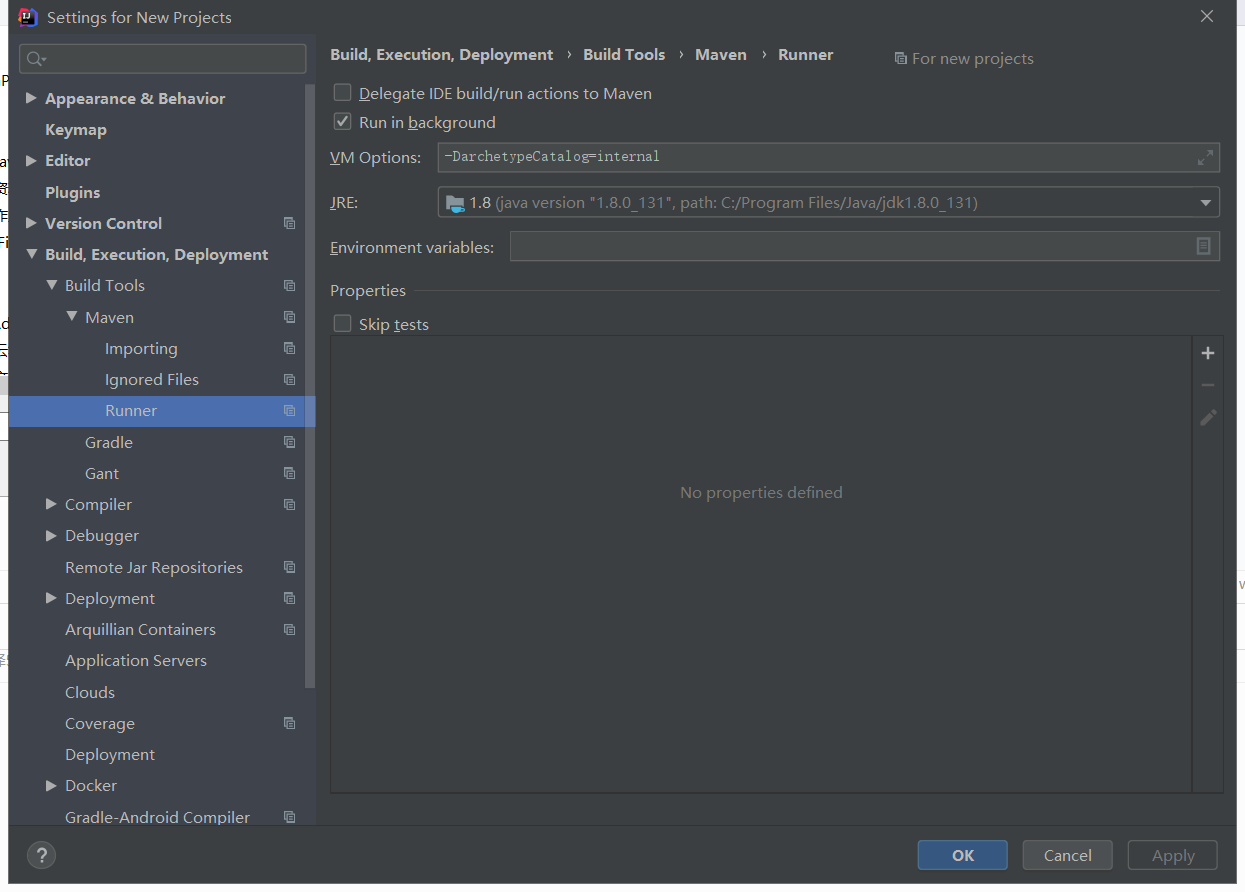Click the project-level icon beside Arquillian Containers
Image resolution: width=1245 pixels, height=892 pixels.
pos(289,629)
